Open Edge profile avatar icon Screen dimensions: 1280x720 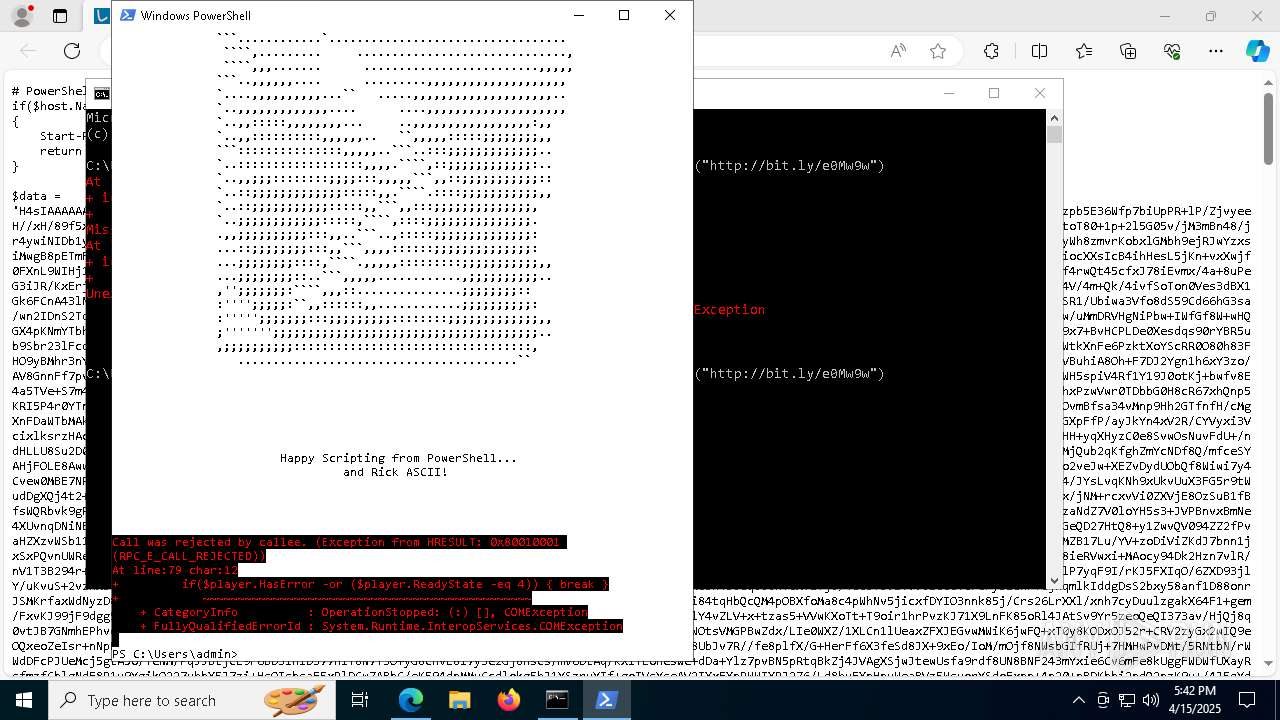[24, 16]
